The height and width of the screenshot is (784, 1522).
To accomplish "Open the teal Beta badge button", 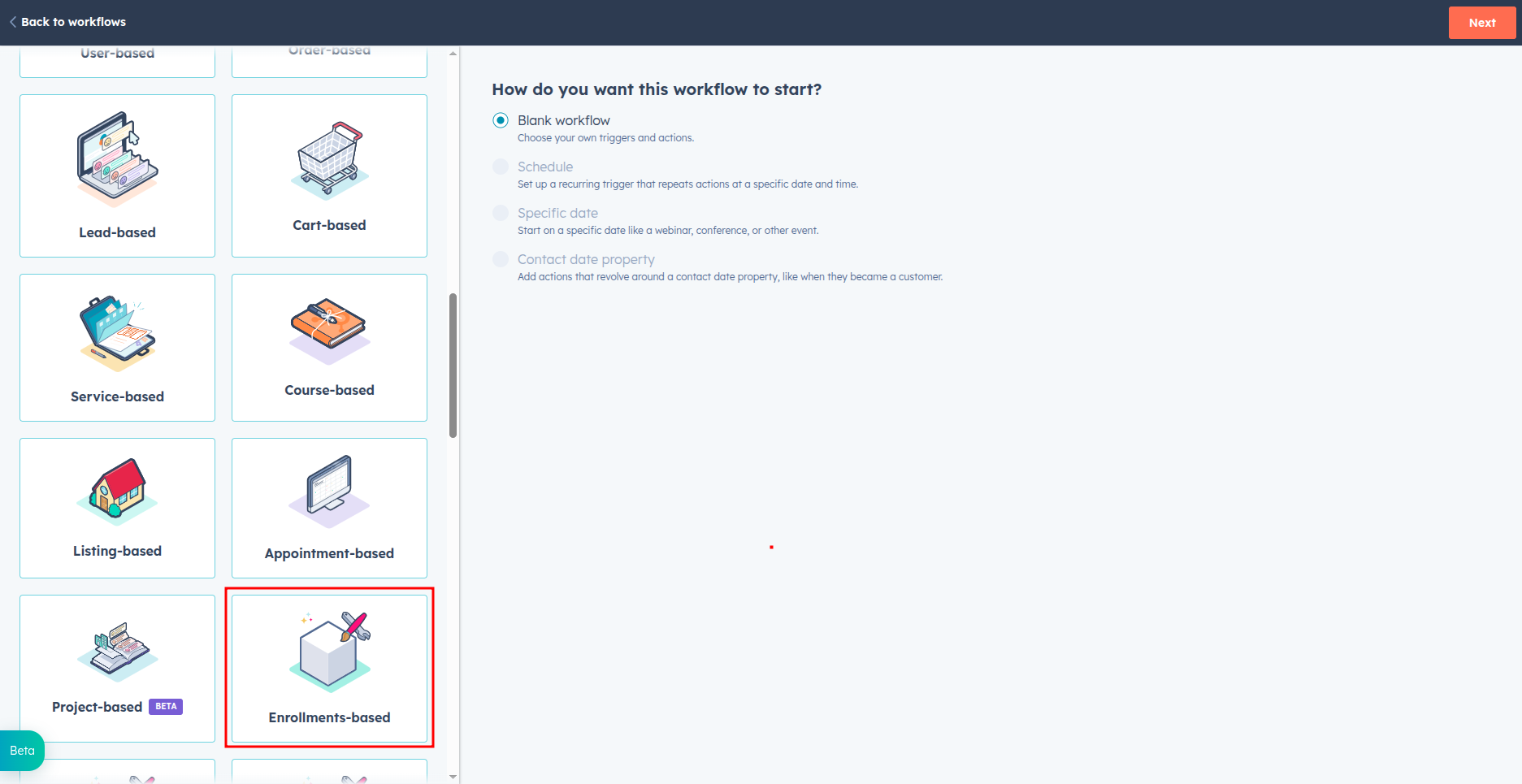I will [22, 751].
